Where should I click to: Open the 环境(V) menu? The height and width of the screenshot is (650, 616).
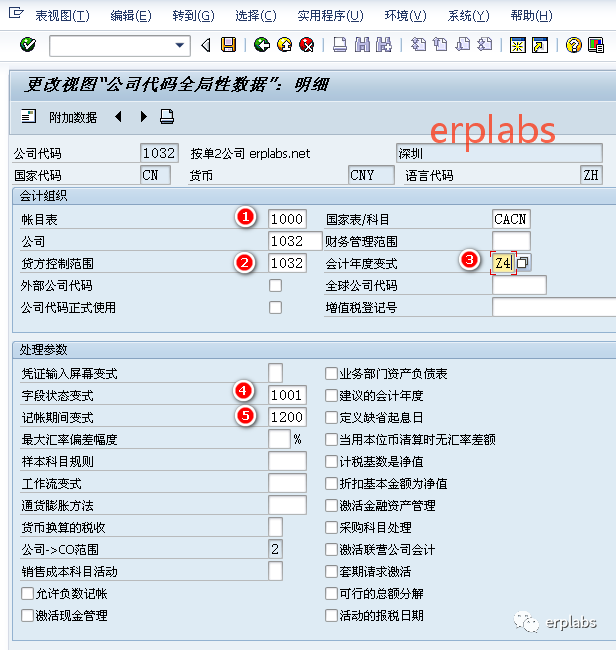[405, 16]
